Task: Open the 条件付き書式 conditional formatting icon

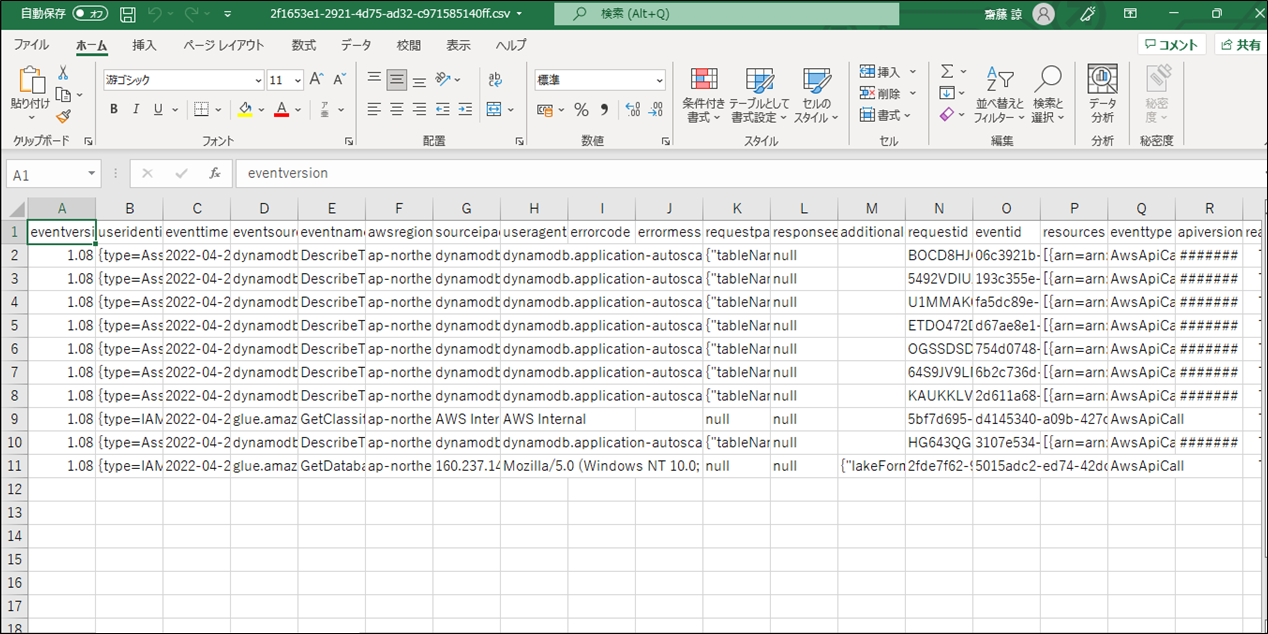Action: click(x=704, y=96)
